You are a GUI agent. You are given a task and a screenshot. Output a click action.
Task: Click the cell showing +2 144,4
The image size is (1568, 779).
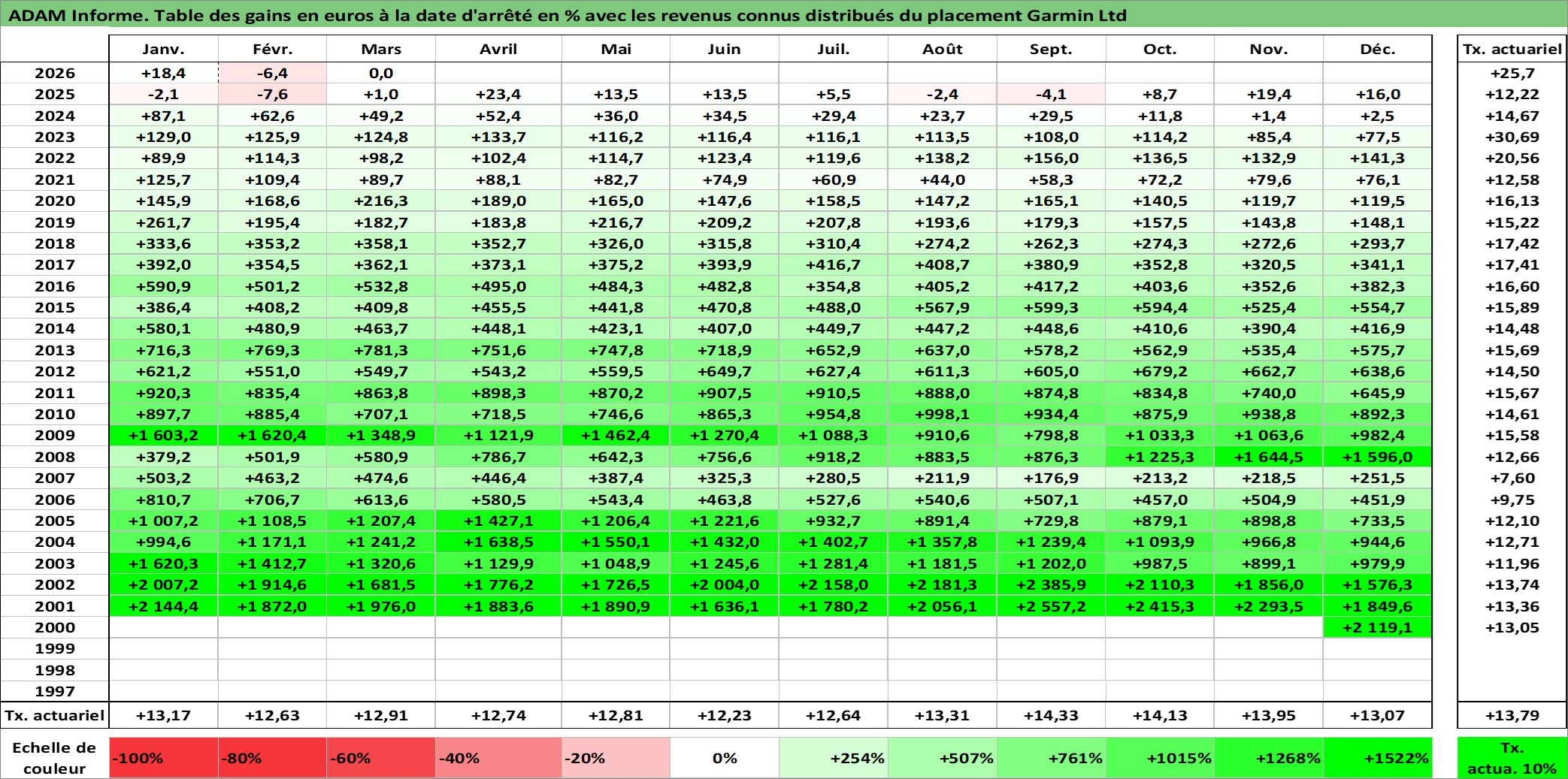click(x=164, y=606)
